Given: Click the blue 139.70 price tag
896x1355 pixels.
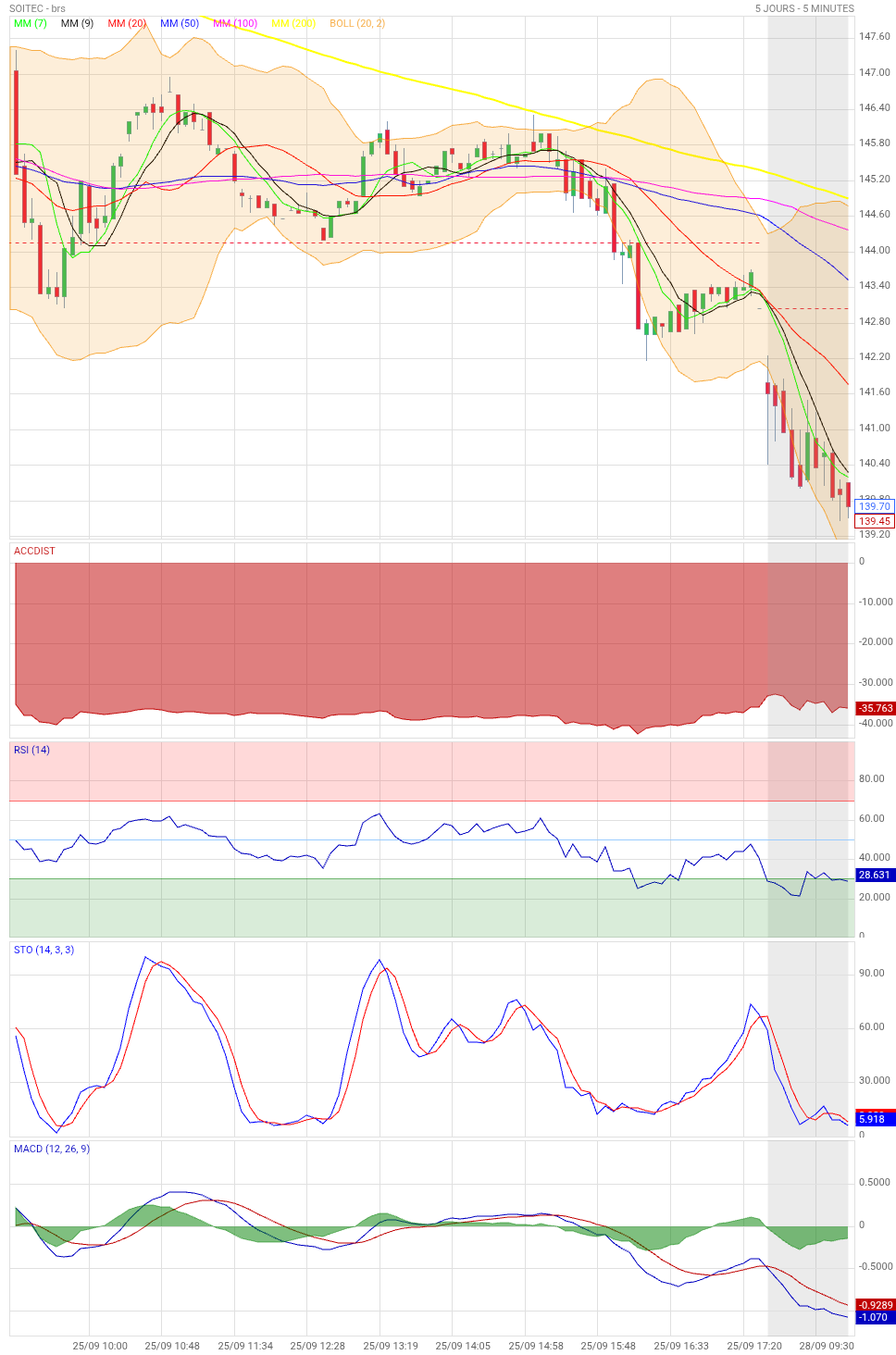Looking at the screenshot, I should (x=875, y=506).
